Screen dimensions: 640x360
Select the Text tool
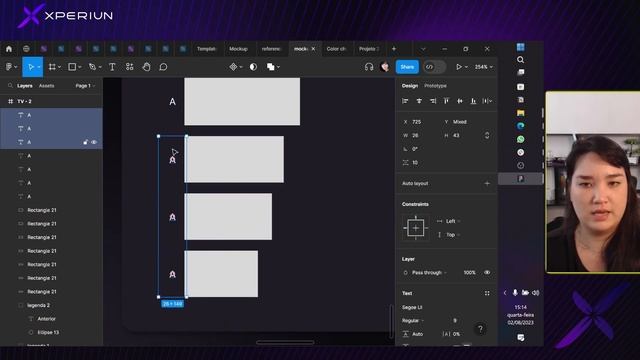coord(112,67)
